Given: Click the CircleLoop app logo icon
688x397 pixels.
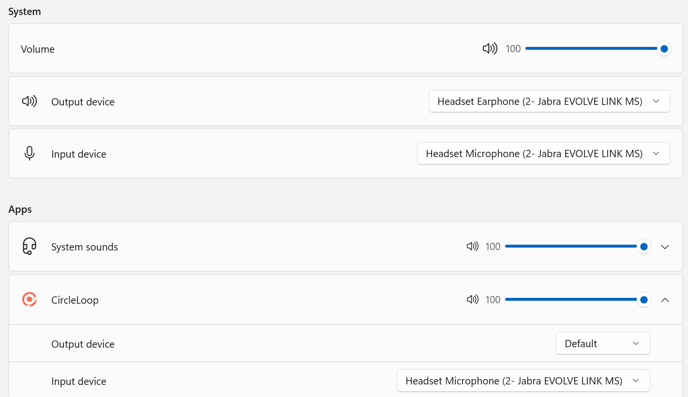Looking at the screenshot, I should [x=29, y=300].
